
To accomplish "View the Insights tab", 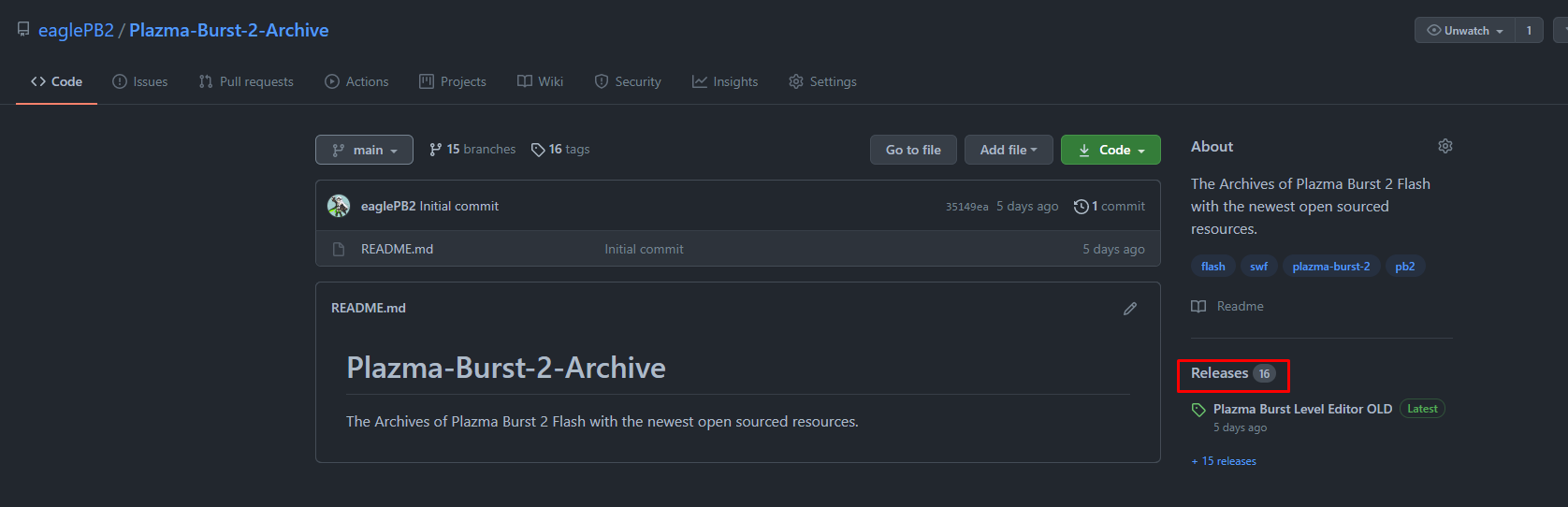I will pos(725,81).
